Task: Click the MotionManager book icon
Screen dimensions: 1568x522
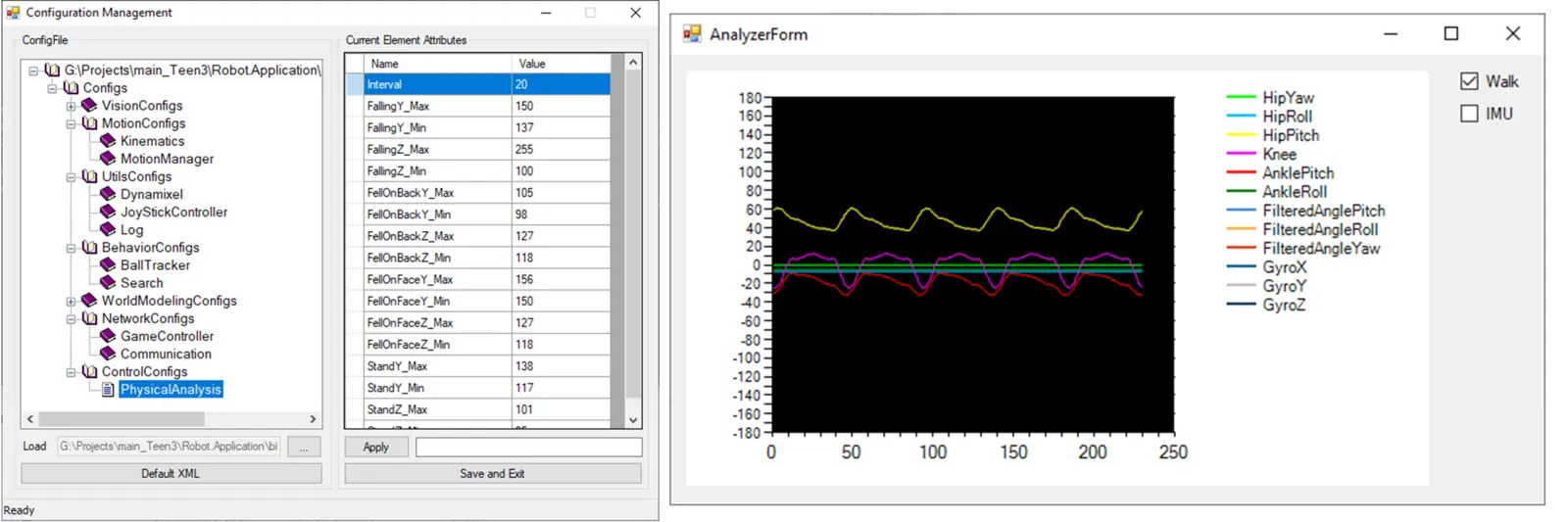Action: (108, 158)
